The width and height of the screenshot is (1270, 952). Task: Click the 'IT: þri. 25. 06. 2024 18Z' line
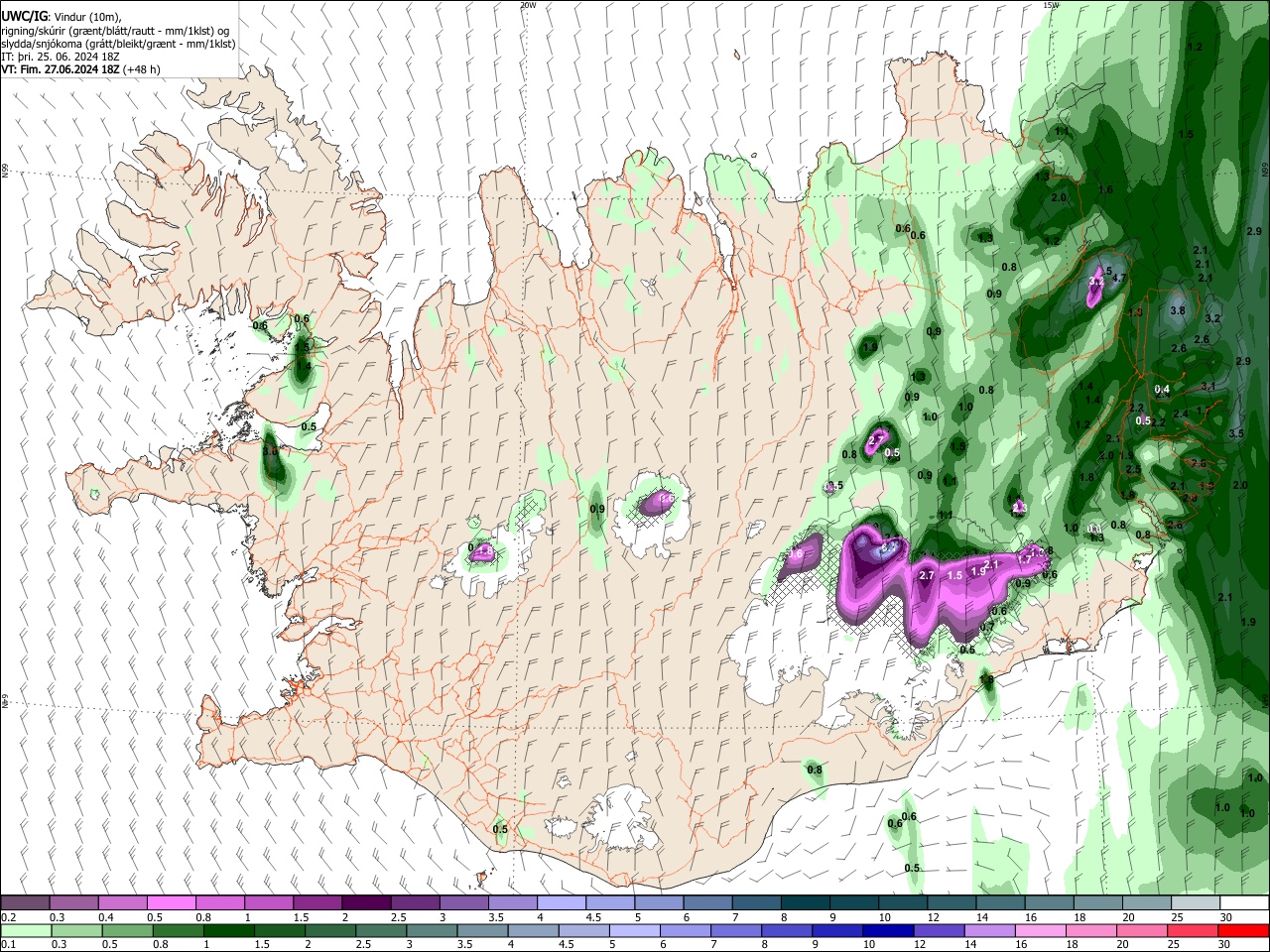click(61, 57)
